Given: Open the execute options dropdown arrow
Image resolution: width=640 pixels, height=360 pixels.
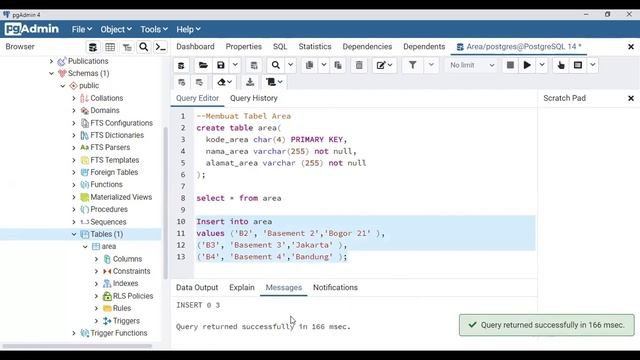Looking at the screenshot, I should pos(542,65).
